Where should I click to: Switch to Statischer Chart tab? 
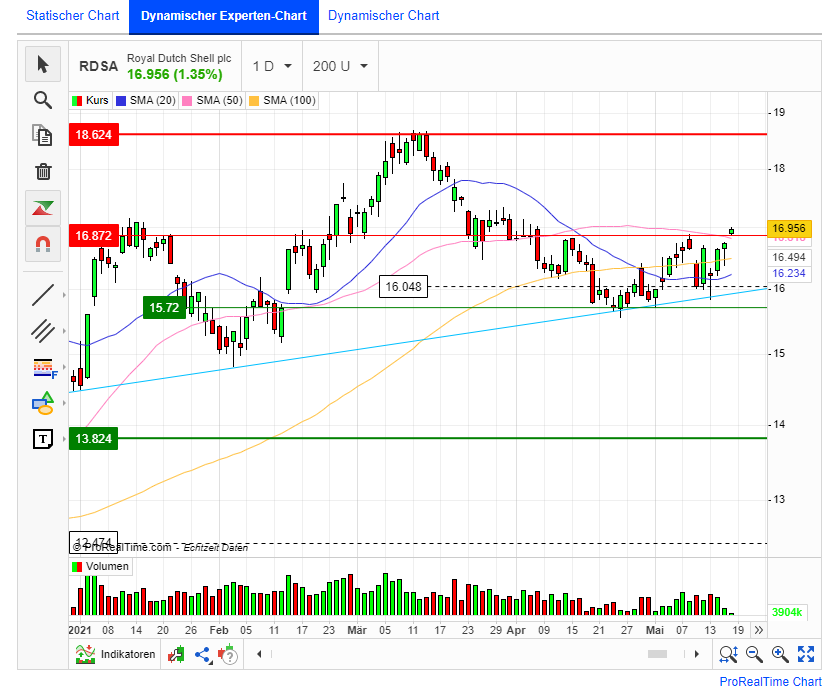[72, 16]
